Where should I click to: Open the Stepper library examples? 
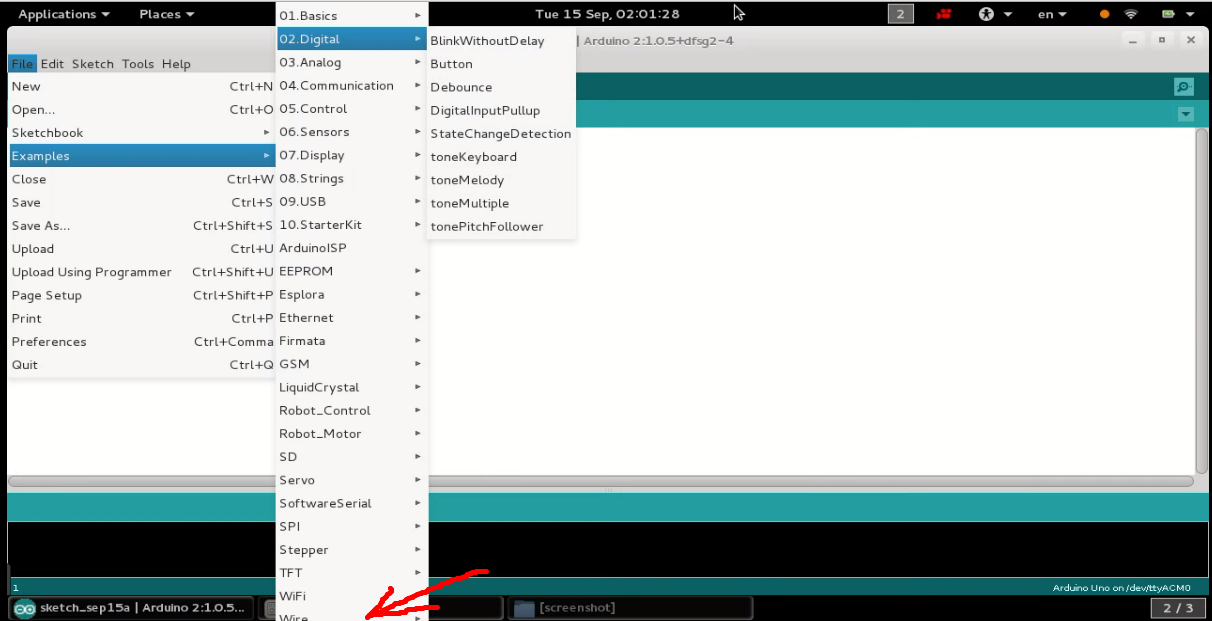pyautogui.click(x=352, y=550)
